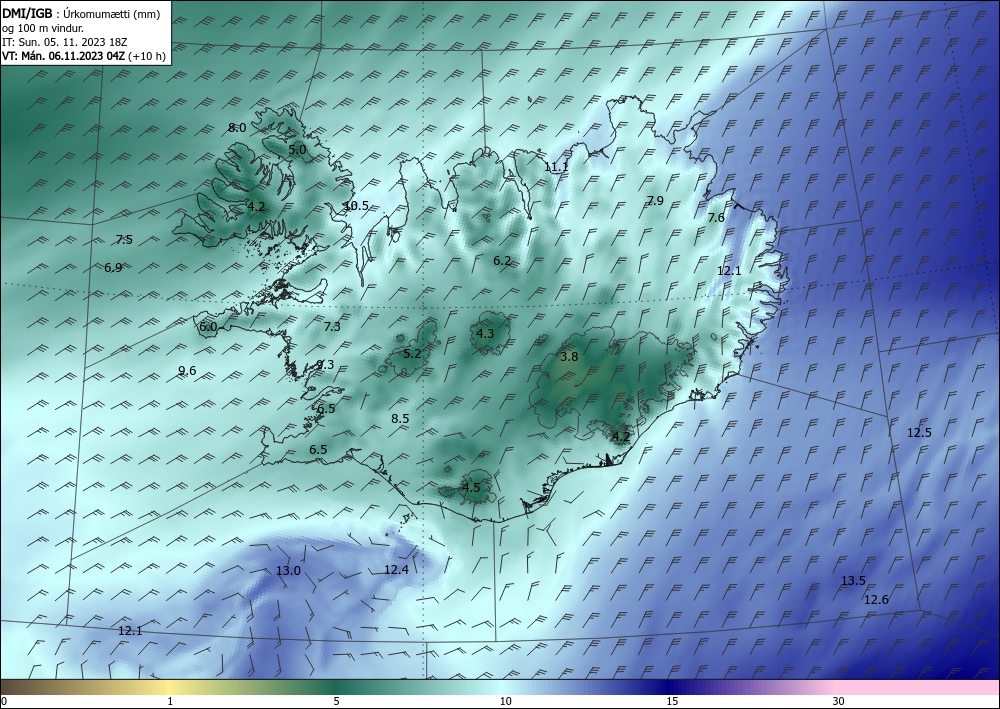Click the 9.3 value label
1000x709 pixels.
pyautogui.click(x=325, y=365)
